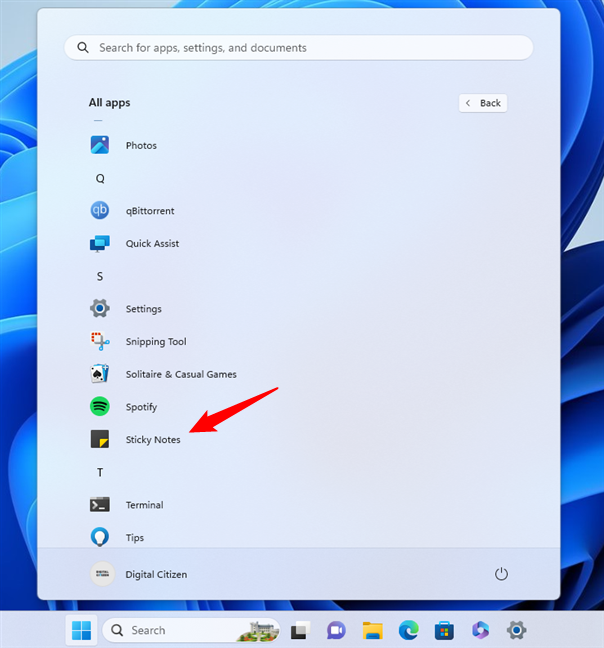
Task: Select the Sticky Notes label
Action: (x=153, y=440)
